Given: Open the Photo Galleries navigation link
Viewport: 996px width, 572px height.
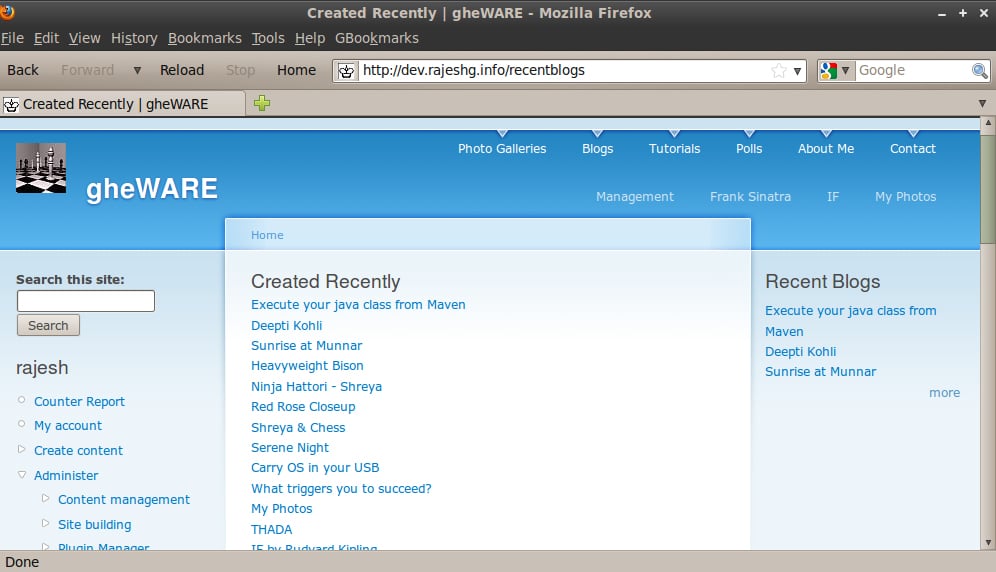Looking at the screenshot, I should [x=502, y=148].
